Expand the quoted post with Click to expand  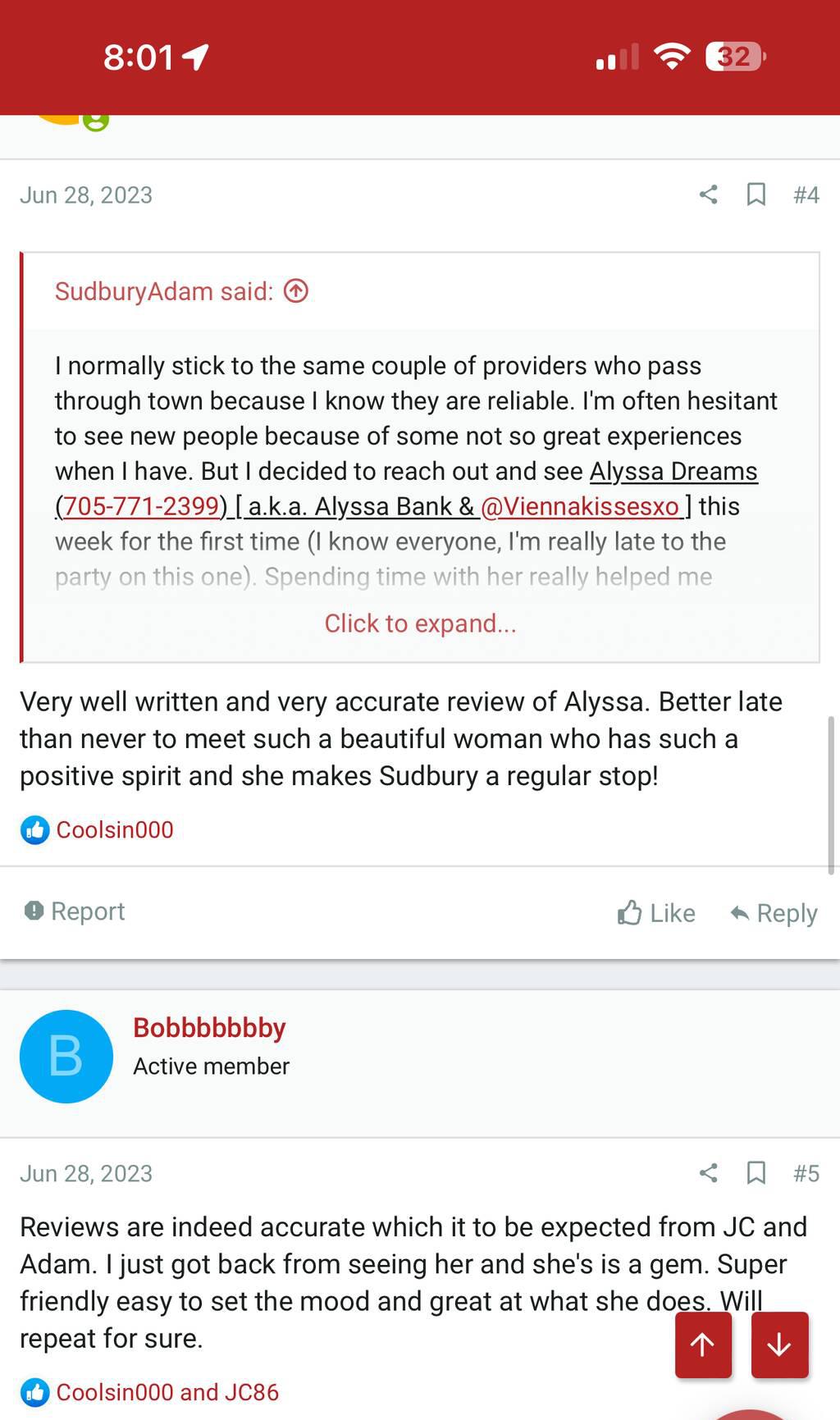pyautogui.click(x=420, y=623)
